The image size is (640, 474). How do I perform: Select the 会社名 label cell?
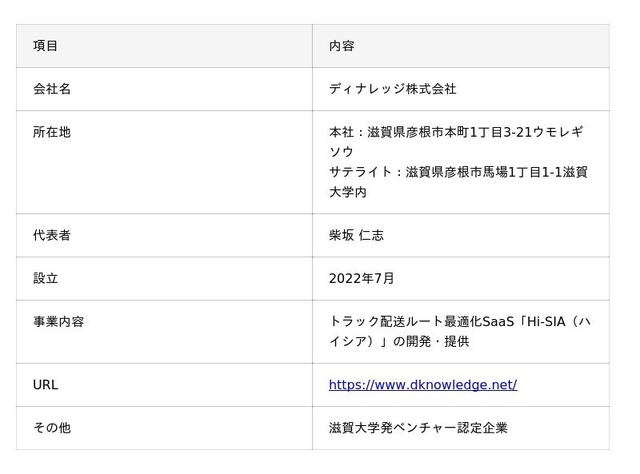click(164, 89)
